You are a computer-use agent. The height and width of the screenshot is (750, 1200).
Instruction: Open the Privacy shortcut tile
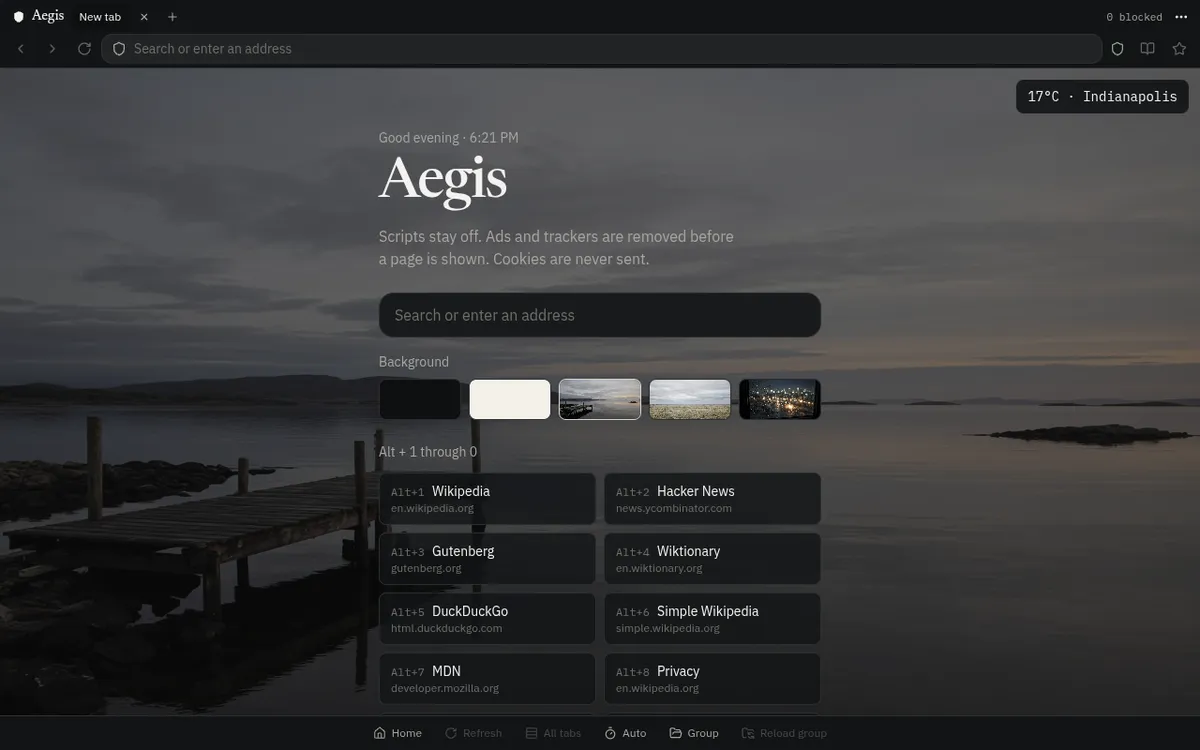[712, 678]
